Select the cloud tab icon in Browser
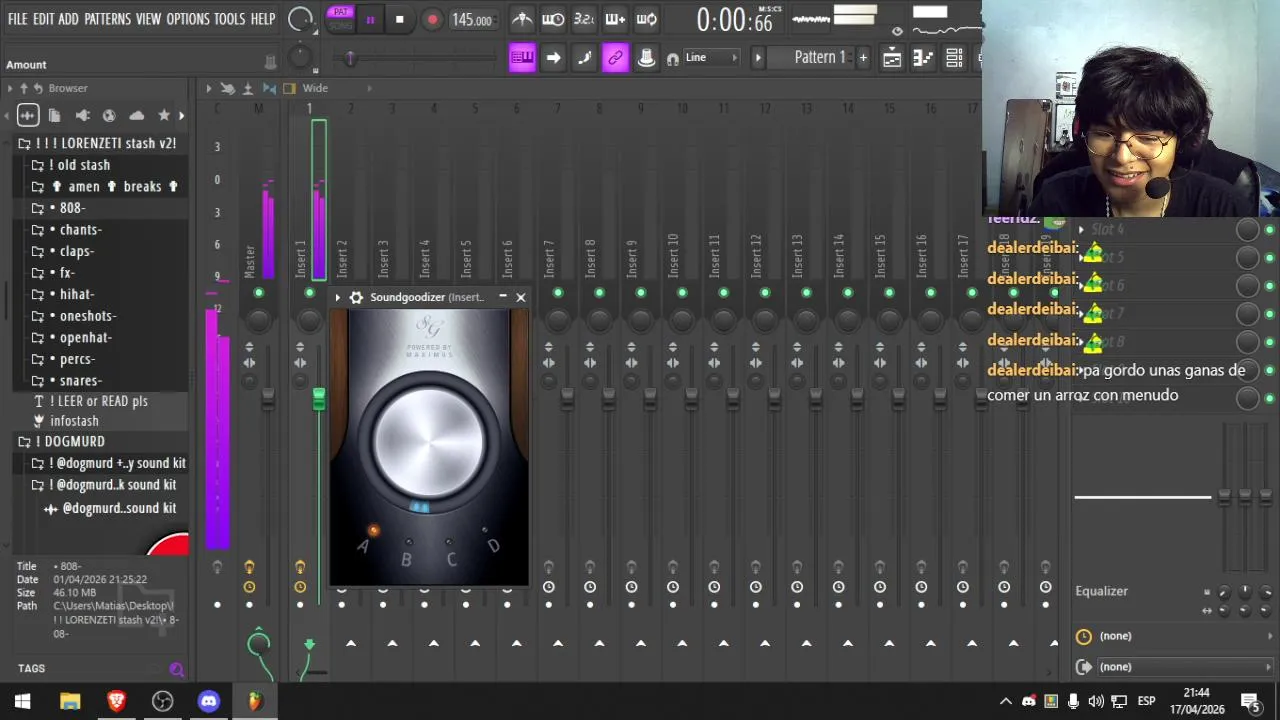The image size is (1280, 720). pyautogui.click(x=137, y=115)
